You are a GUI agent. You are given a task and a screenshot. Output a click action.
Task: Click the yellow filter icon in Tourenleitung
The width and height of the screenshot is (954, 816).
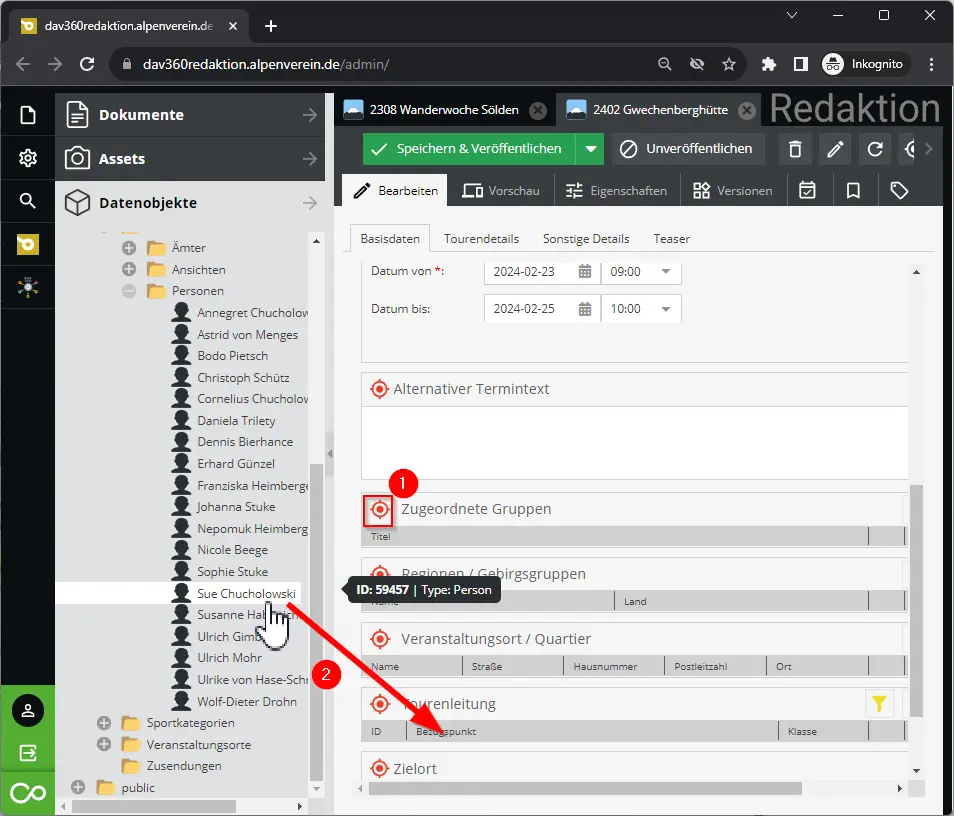879,704
